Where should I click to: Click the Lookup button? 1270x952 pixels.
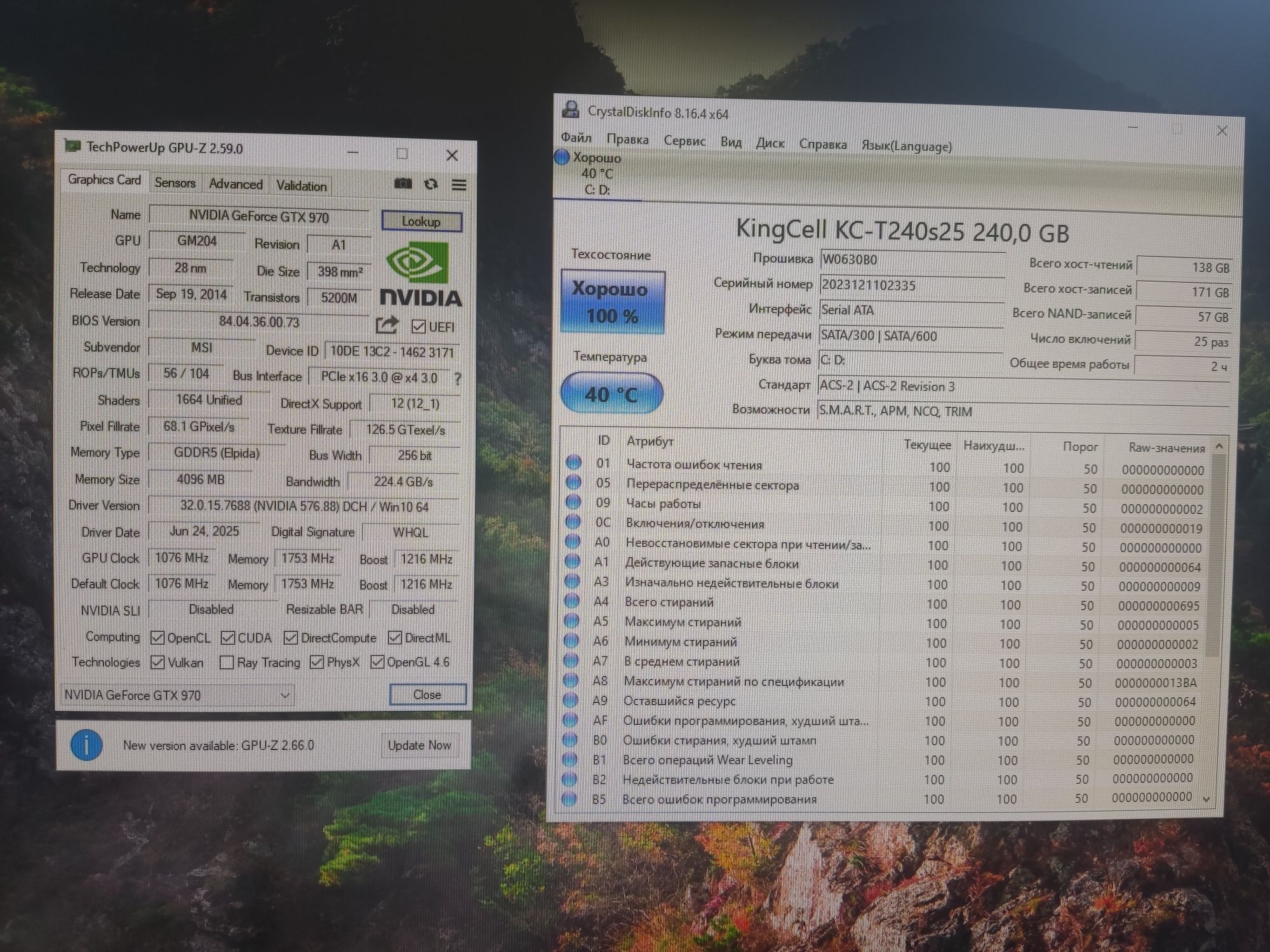coord(421,221)
